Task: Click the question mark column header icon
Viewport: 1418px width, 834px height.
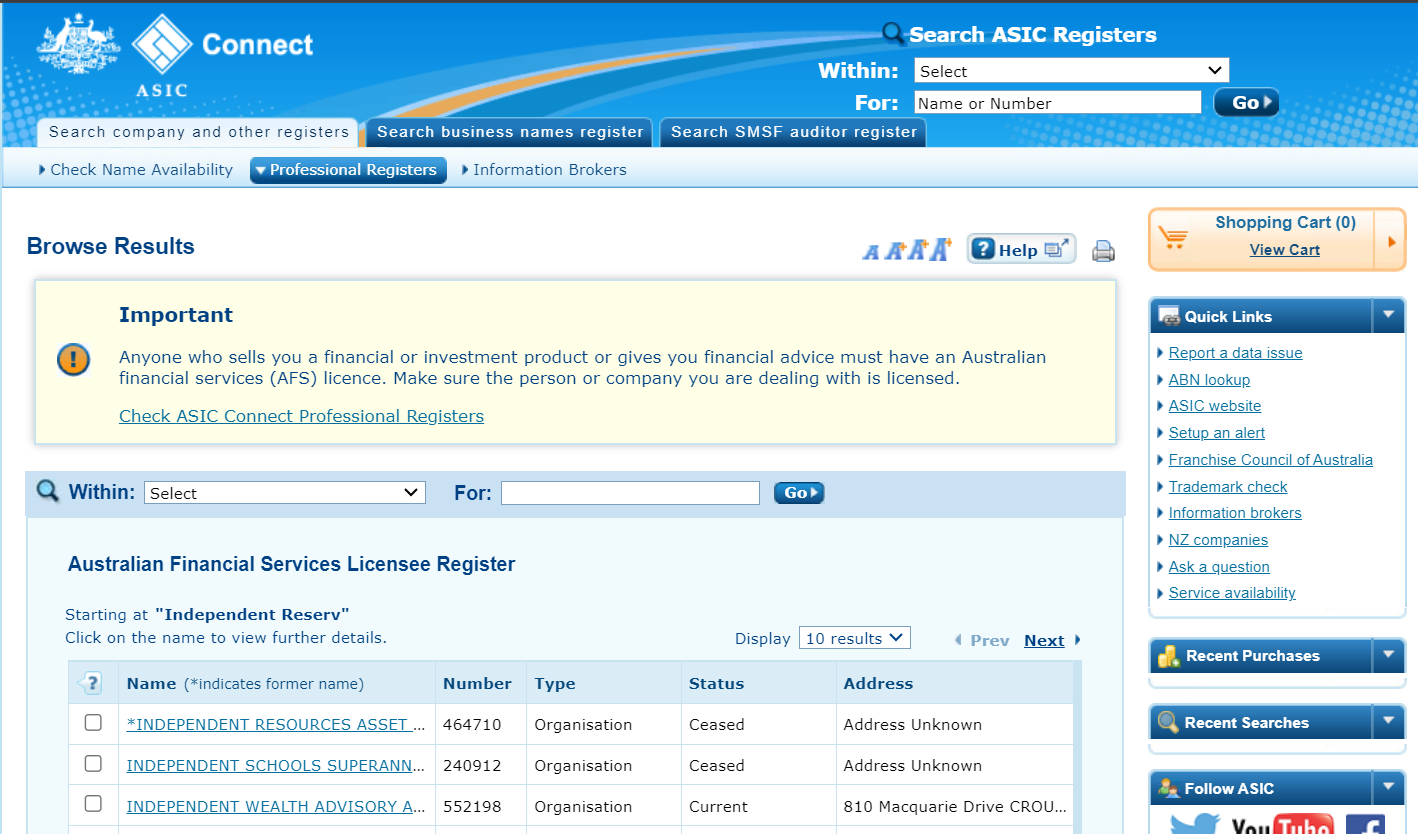Action: pyautogui.click(x=90, y=684)
